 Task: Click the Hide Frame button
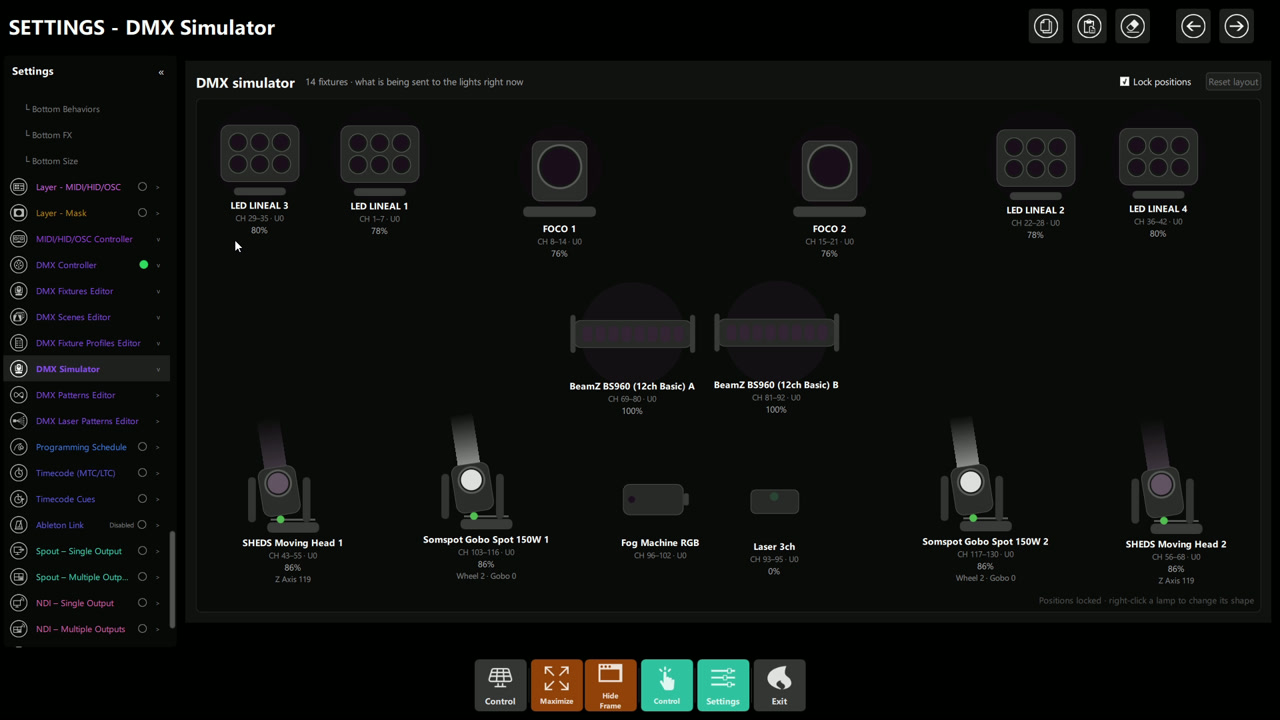click(x=610, y=685)
